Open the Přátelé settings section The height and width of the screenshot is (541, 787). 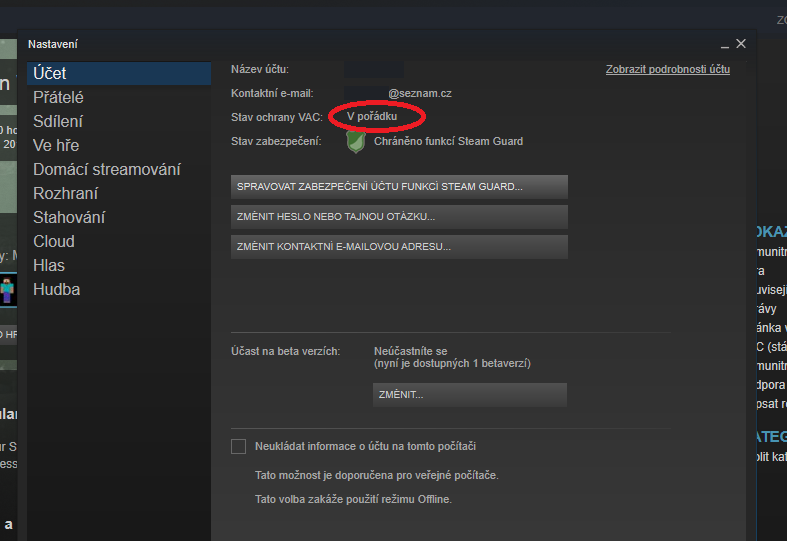(58, 97)
